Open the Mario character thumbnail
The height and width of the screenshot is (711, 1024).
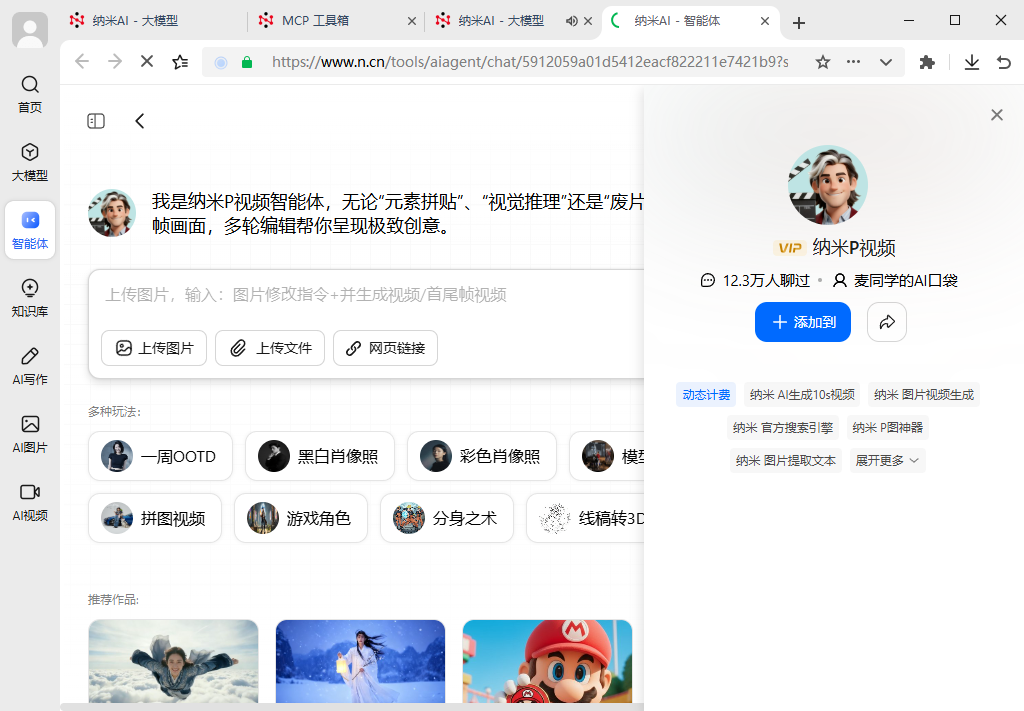pos(547,661)
